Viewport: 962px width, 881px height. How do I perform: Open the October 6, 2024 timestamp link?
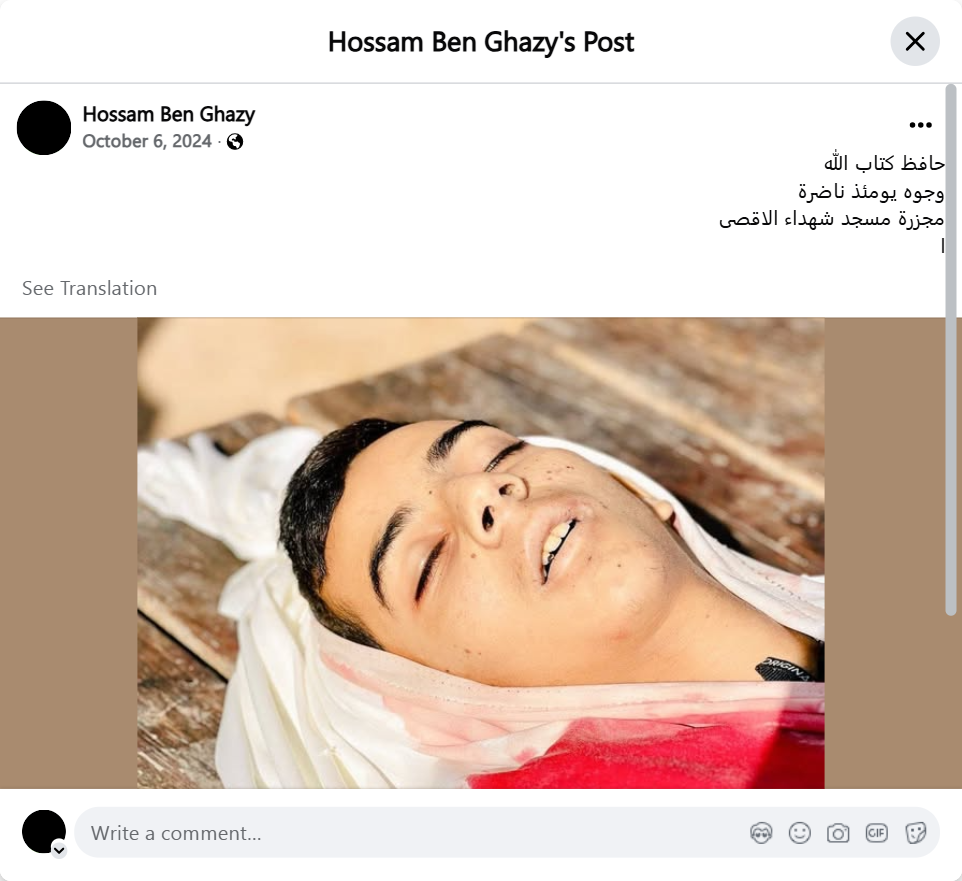pos(147,141)
